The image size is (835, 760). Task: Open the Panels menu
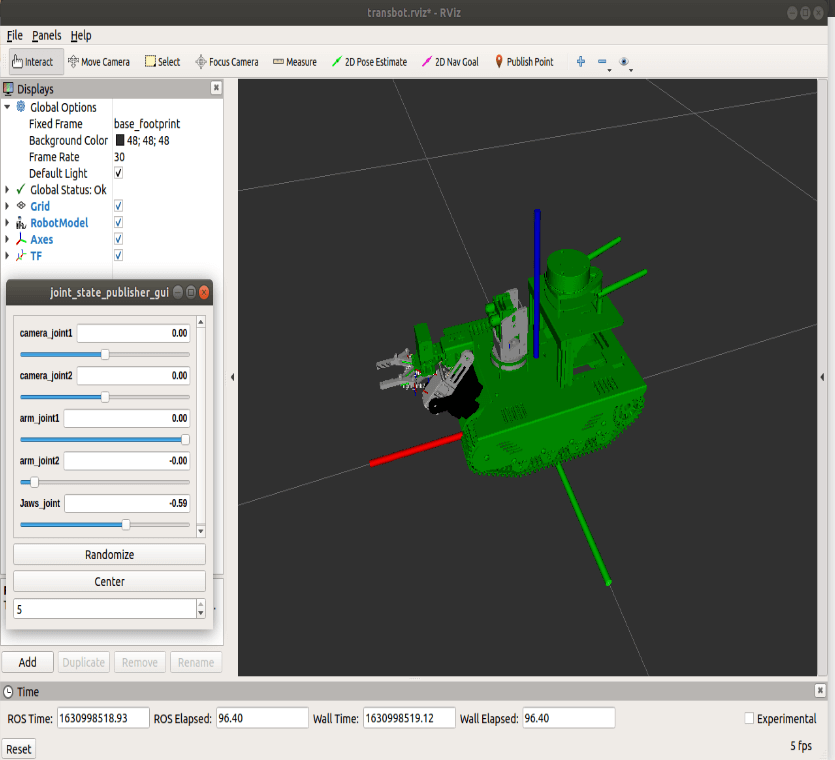click(x=46, y=36)
